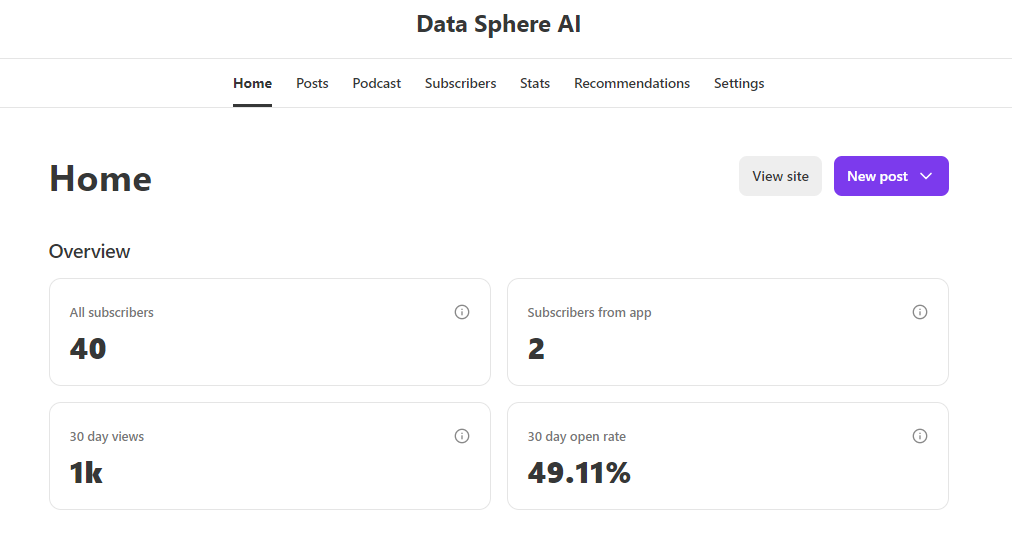Click info icon for 30 day views
This screenshot has height=534, width=1012.
[x=462, y=436]
